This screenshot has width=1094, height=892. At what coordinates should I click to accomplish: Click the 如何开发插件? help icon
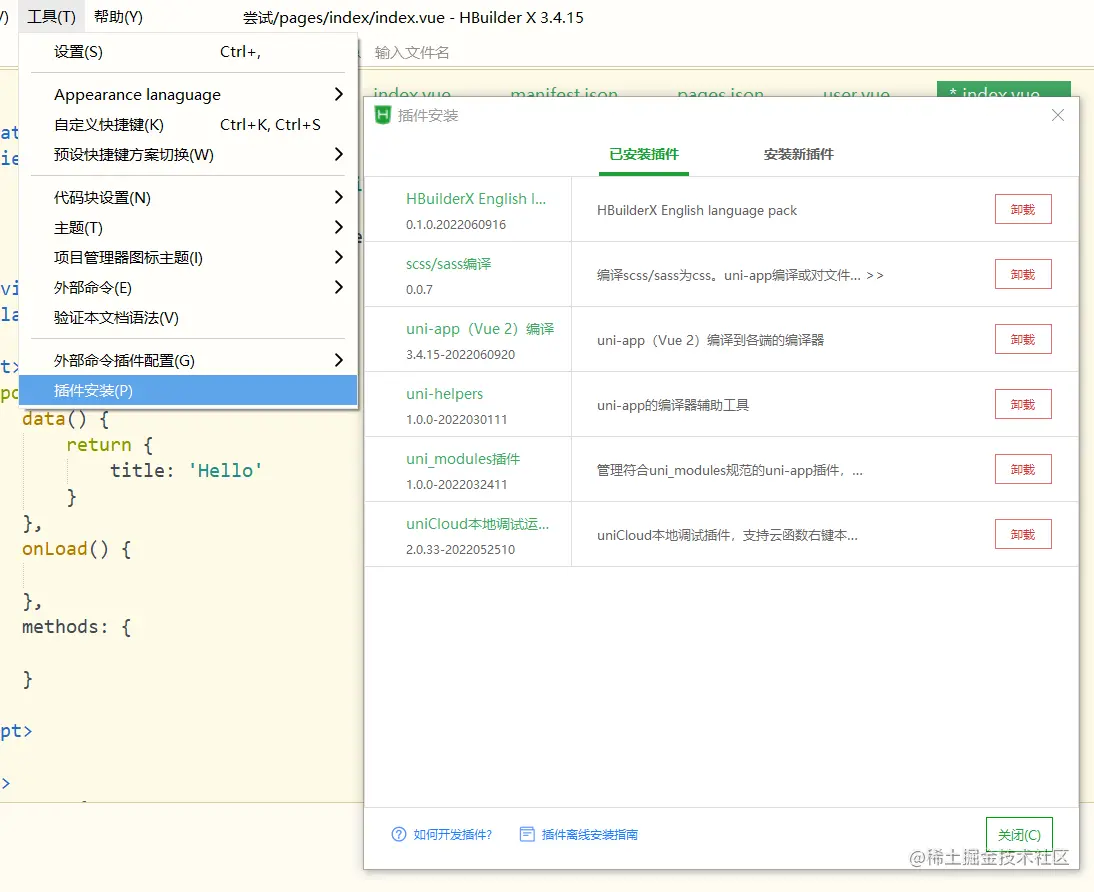click(x=398, y=834)
